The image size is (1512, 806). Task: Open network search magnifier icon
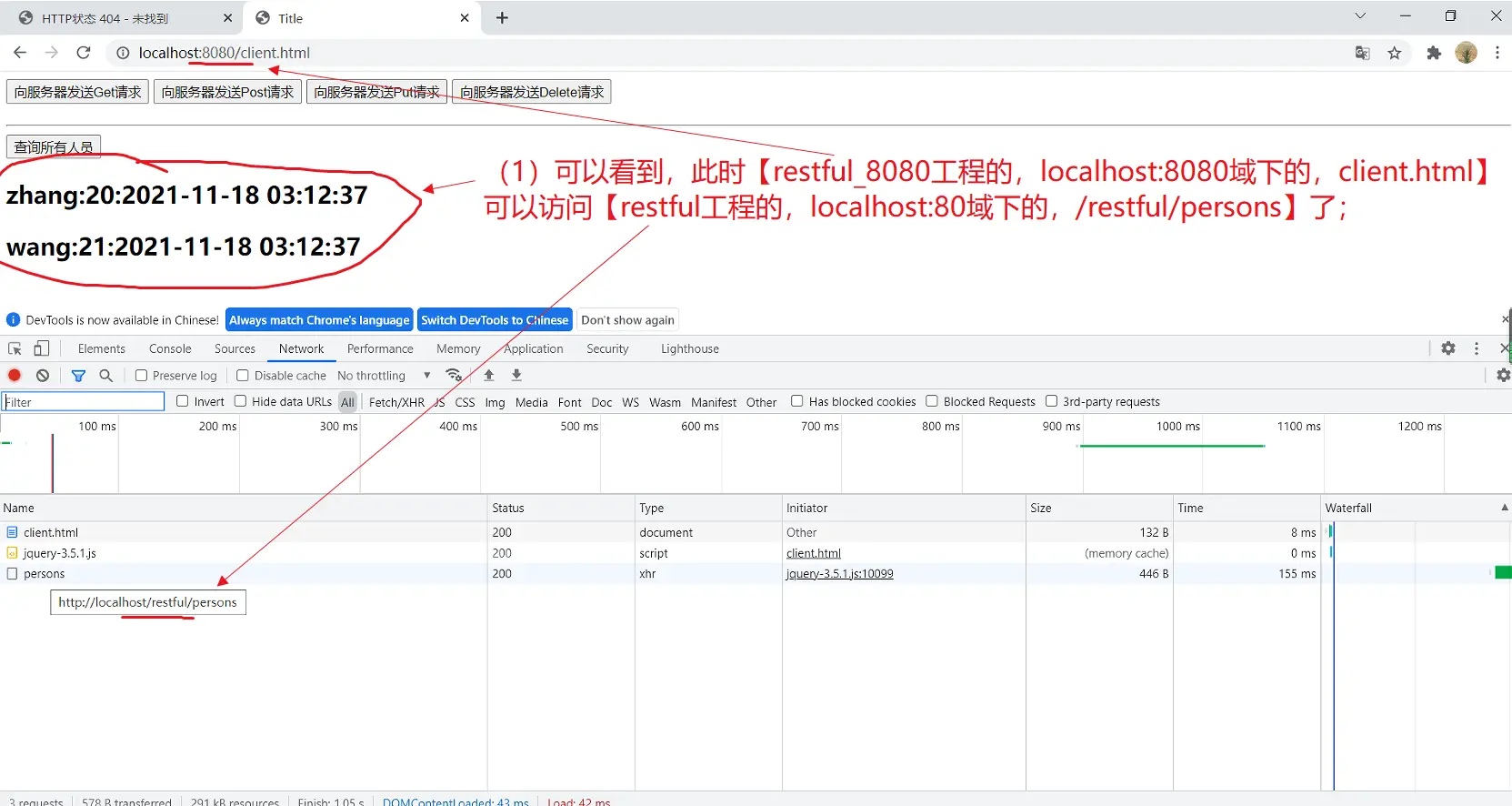point(105,375)
